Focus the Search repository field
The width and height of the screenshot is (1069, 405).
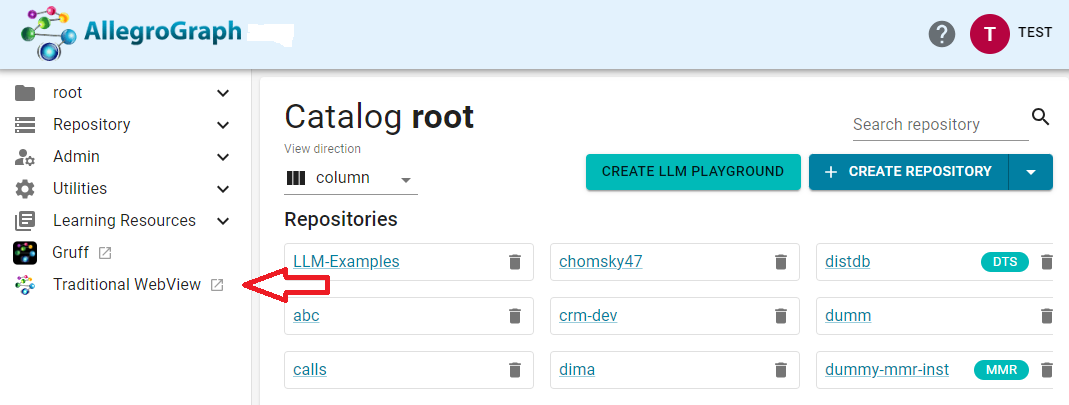point(939,125)
